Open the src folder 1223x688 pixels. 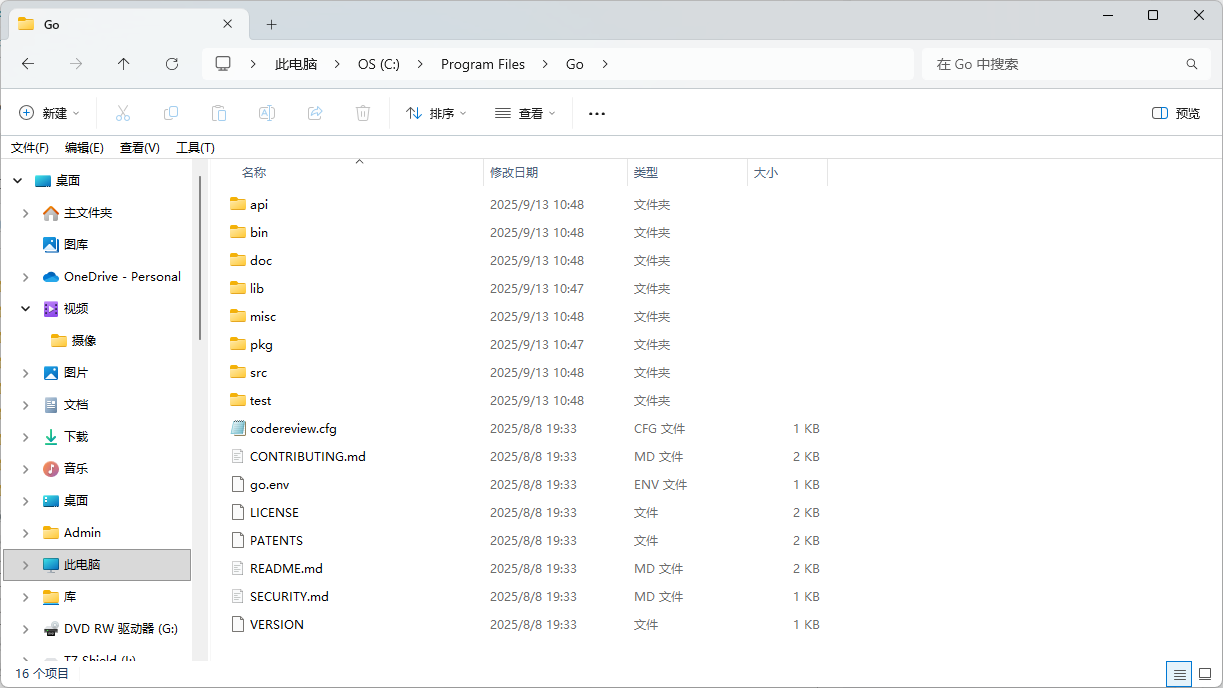257,372
